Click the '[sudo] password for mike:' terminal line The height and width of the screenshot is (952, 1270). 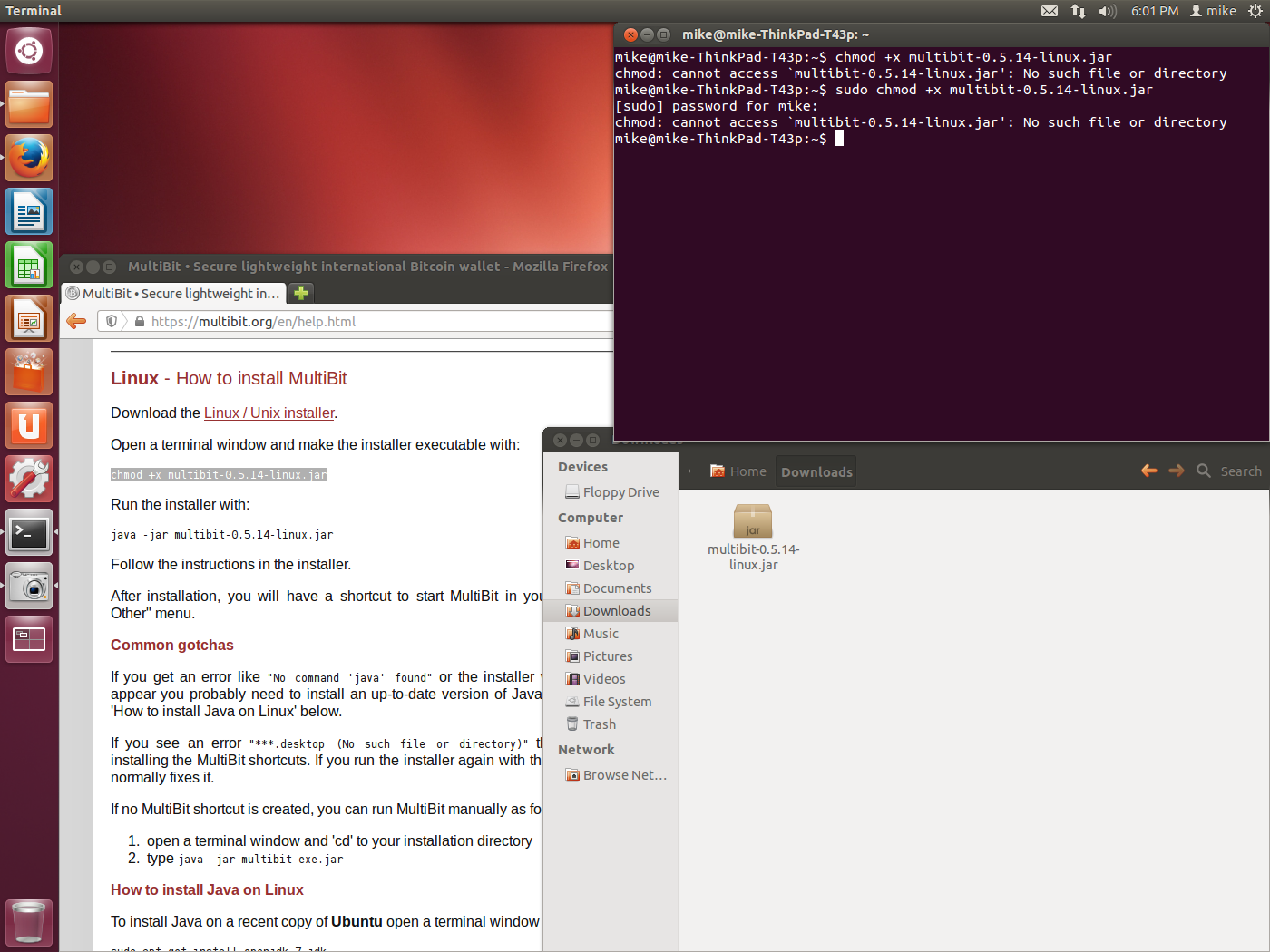(717, 106)
